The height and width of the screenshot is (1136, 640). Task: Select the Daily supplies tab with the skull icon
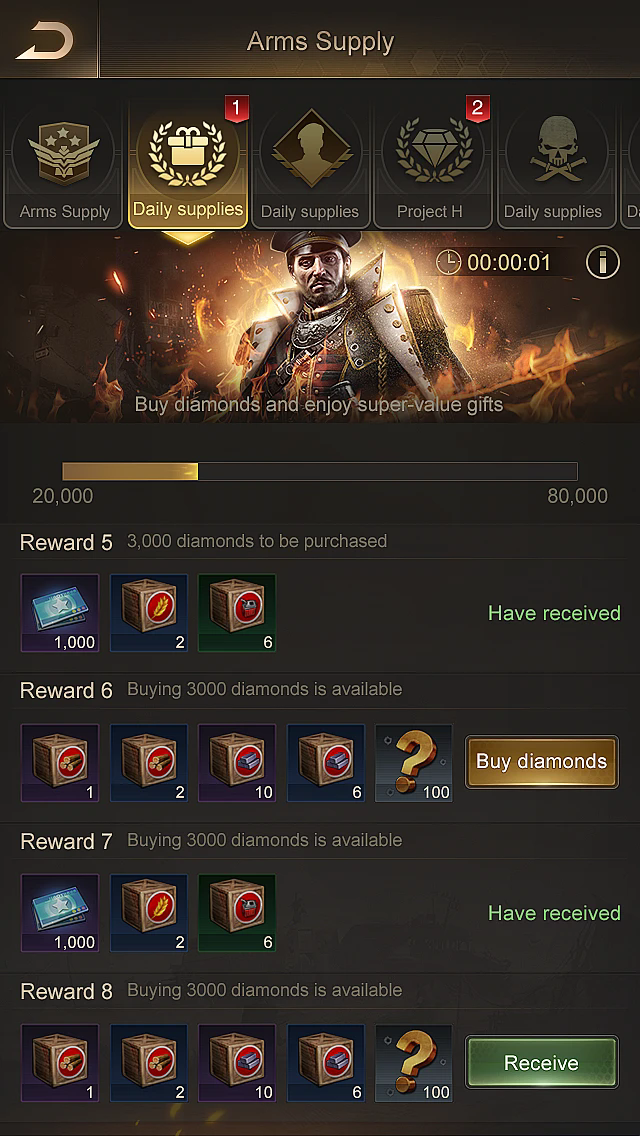tap(552, 167)
